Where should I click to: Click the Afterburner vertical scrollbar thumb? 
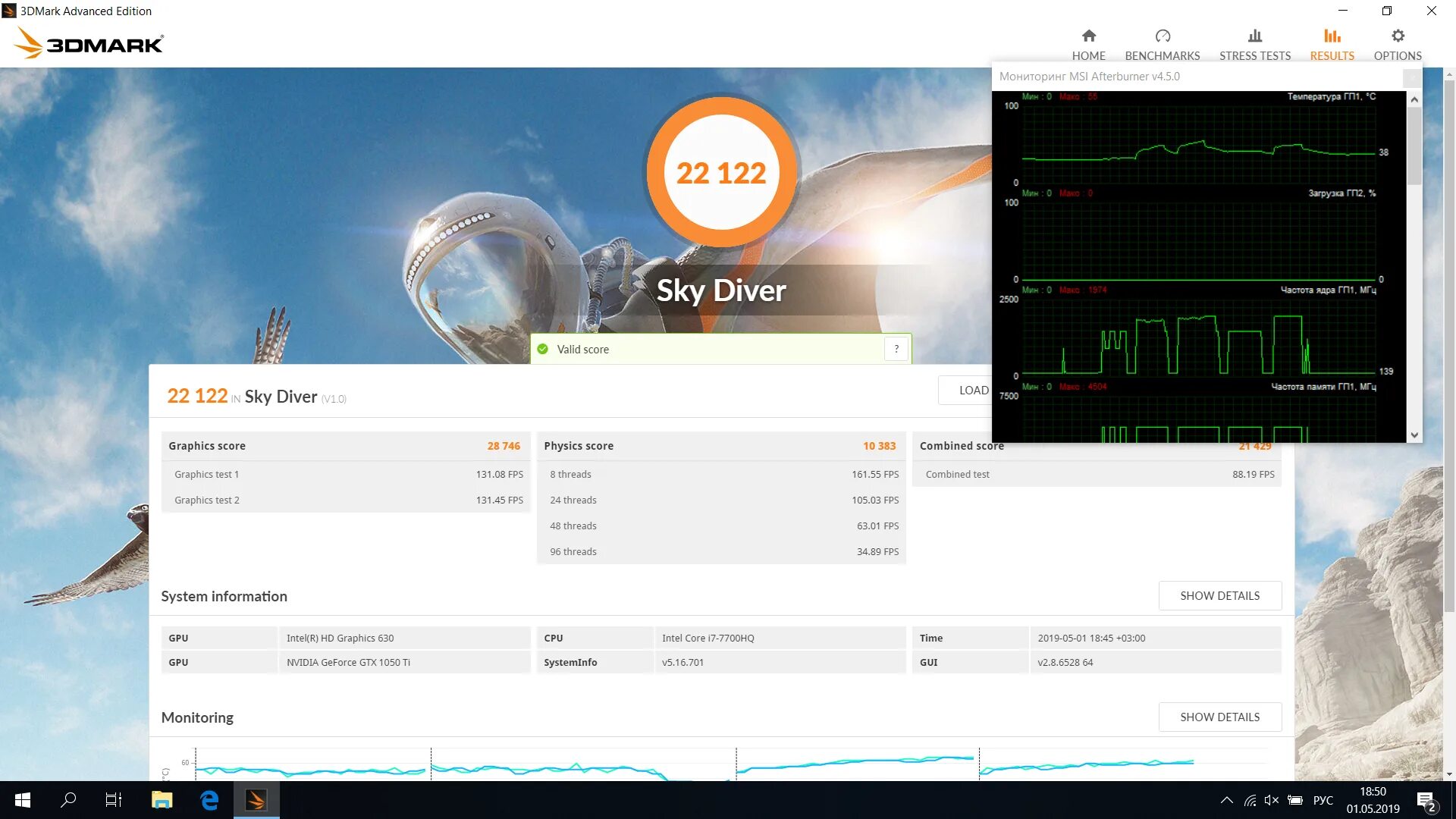tap(1414, 146)
